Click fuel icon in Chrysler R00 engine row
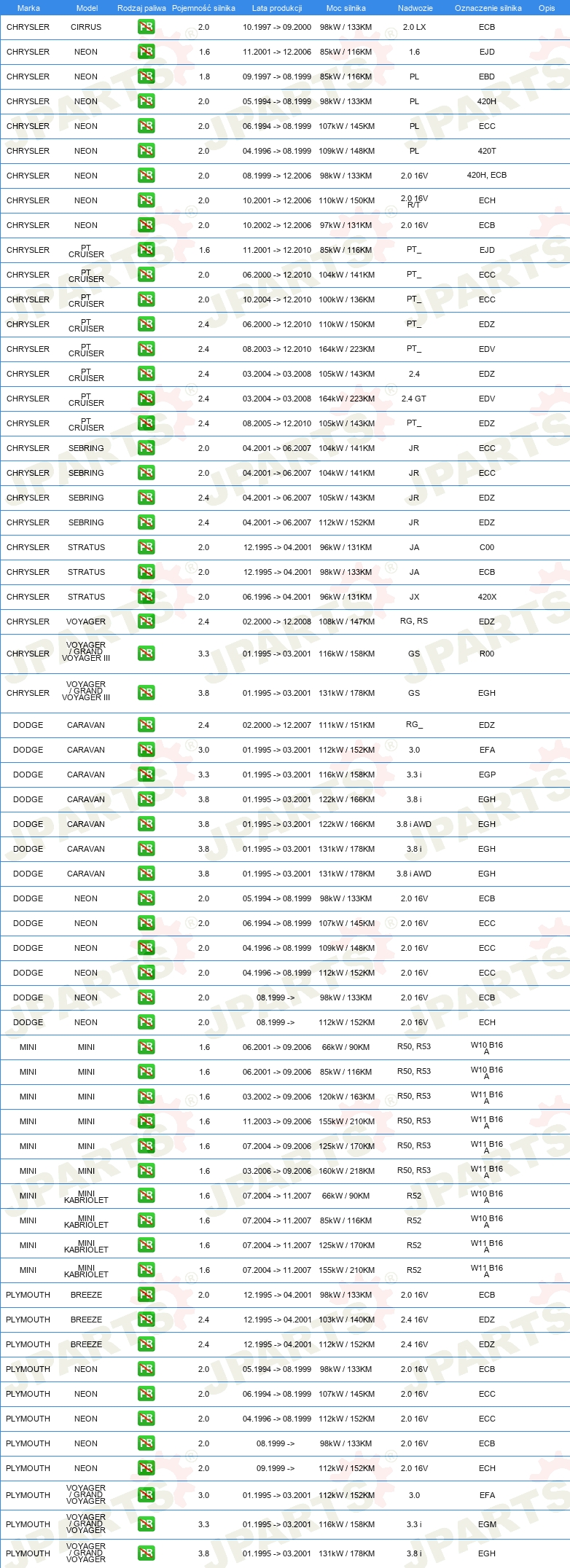 click(146, 654)
